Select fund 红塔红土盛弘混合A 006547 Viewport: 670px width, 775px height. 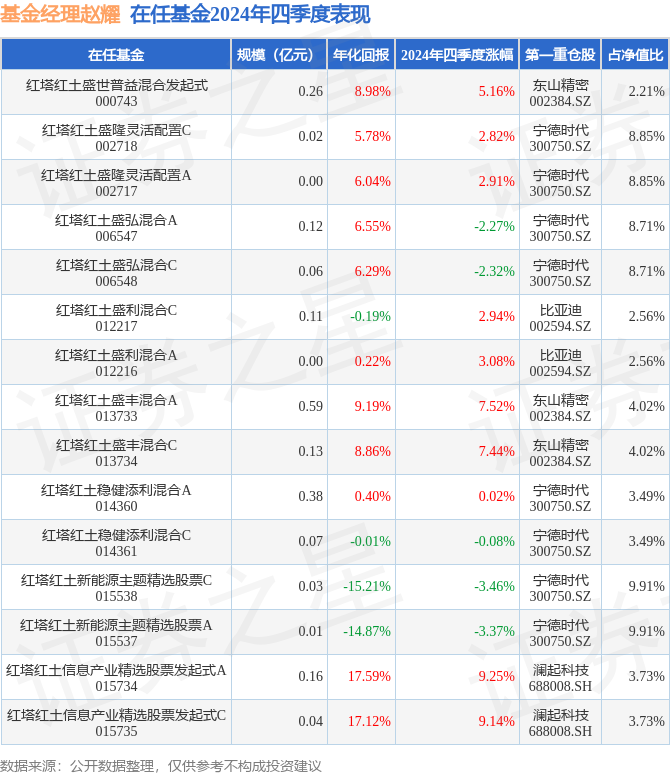coord(116,227)
